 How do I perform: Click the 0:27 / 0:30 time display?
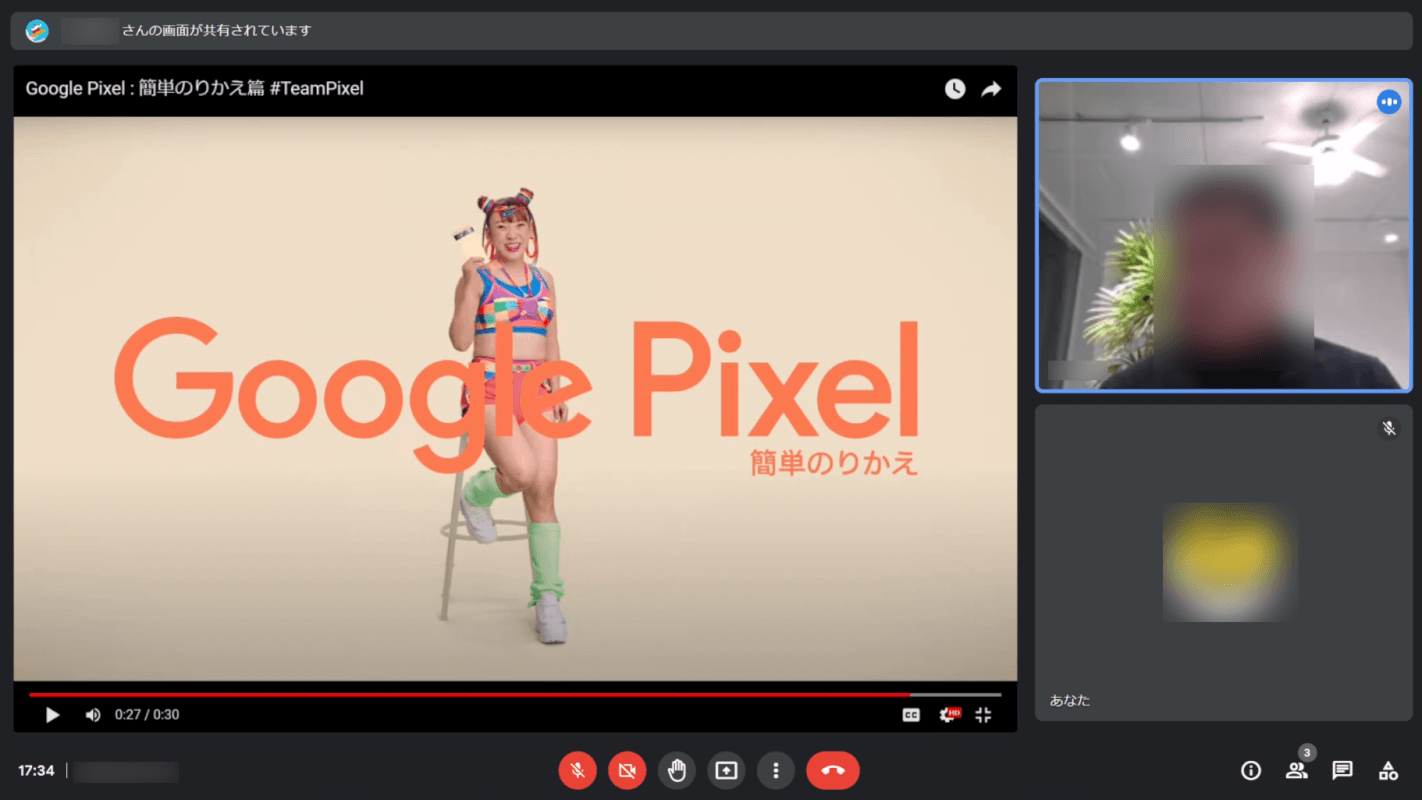(x=147, y=715)
